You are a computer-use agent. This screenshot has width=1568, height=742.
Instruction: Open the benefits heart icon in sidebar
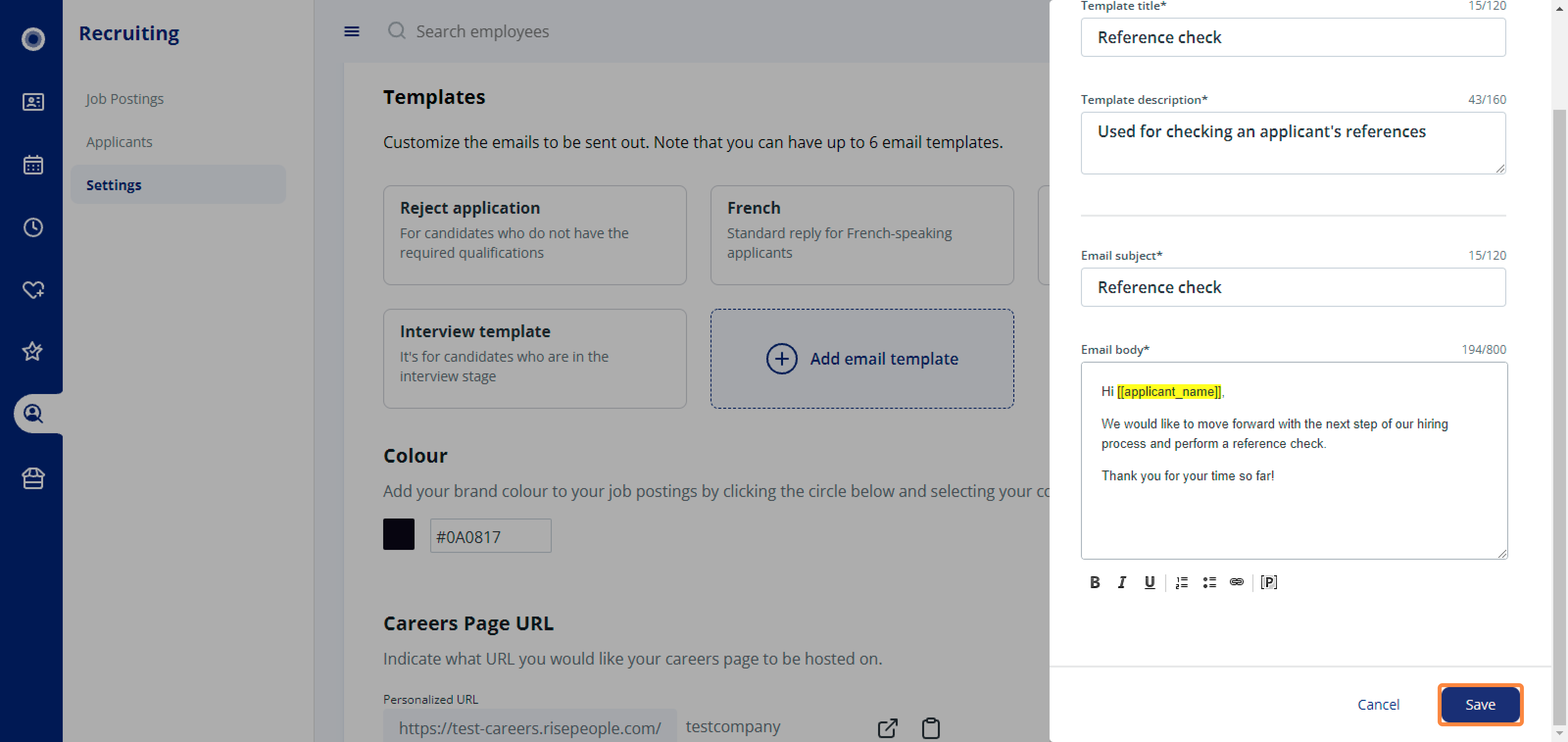coord(33,290)
